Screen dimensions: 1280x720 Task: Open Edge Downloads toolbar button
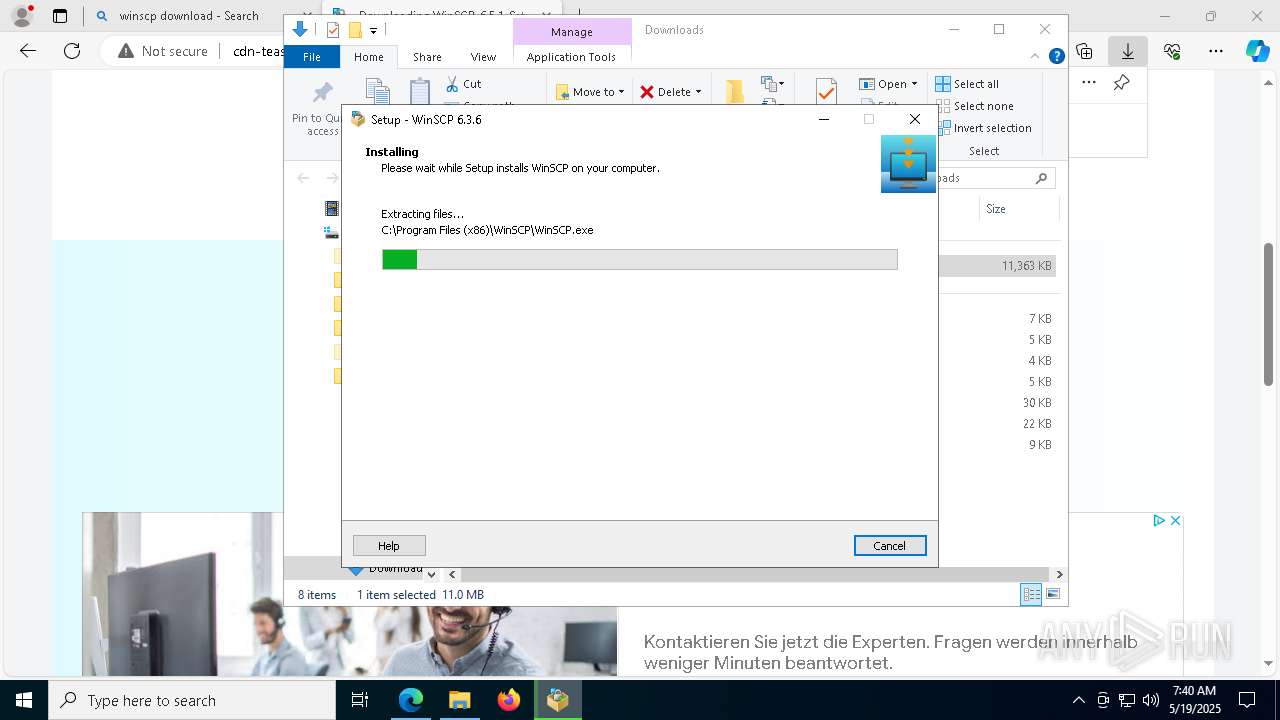(x=1128, y=51)
